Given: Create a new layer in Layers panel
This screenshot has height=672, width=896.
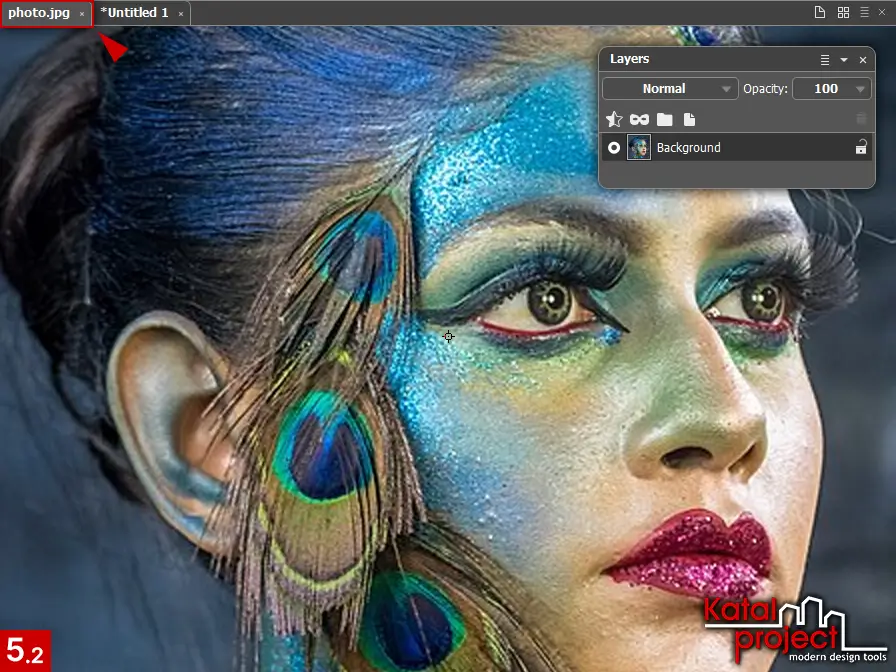Looking at the screenshot, I should 689,119.
